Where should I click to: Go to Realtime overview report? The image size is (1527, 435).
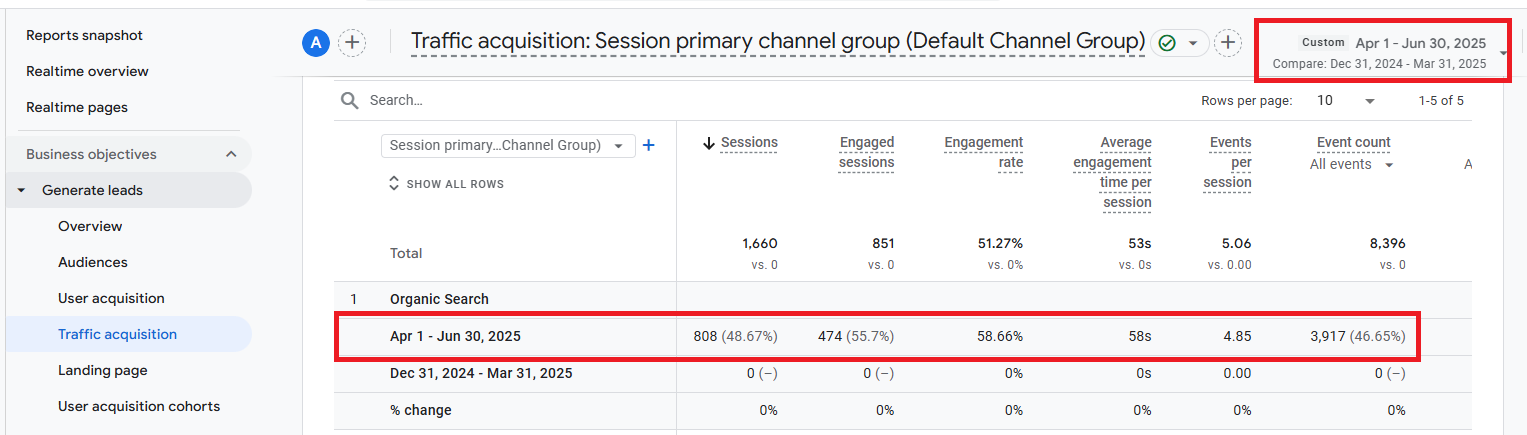pos(87,71)
